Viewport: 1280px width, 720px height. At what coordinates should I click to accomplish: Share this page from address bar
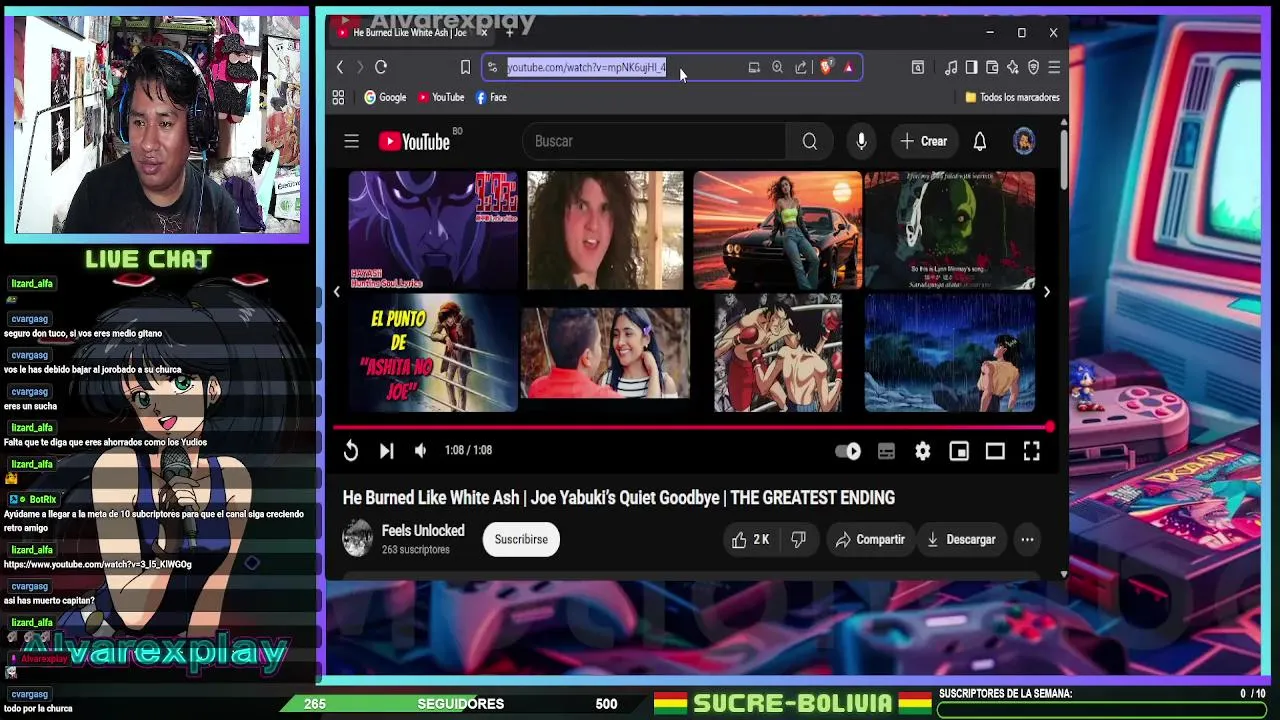click(x=801, y=67)
